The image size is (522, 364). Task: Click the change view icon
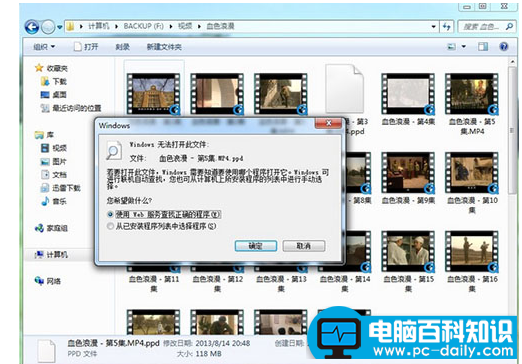click(x=451, y=47)
